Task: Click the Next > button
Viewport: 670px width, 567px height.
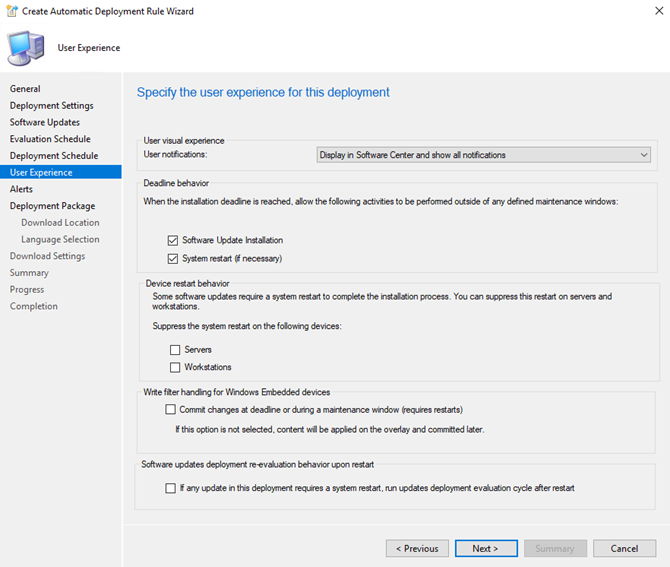Action: (486, 548)
